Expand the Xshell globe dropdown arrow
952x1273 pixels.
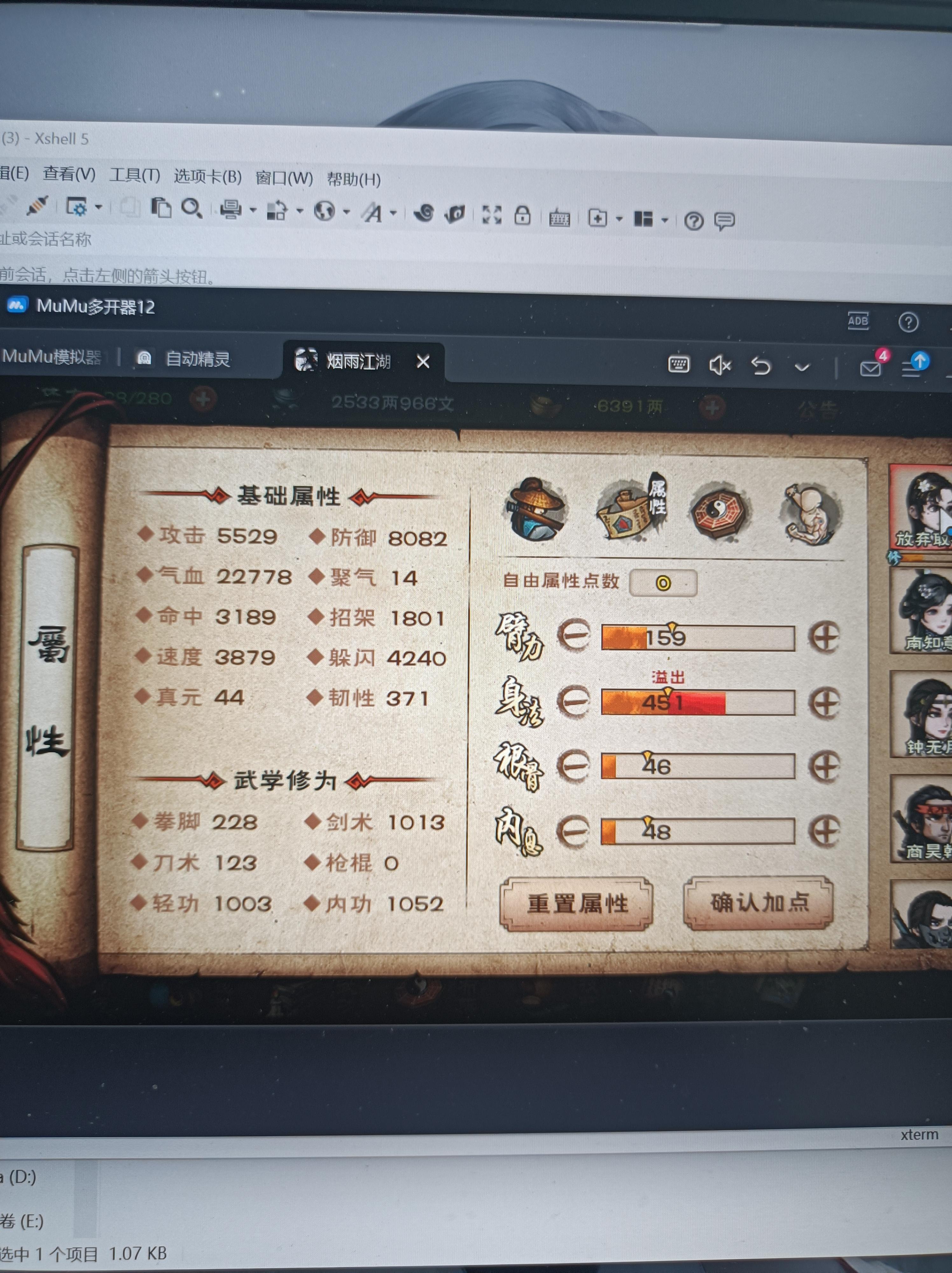pyautogui.click(x=346, y=212)
